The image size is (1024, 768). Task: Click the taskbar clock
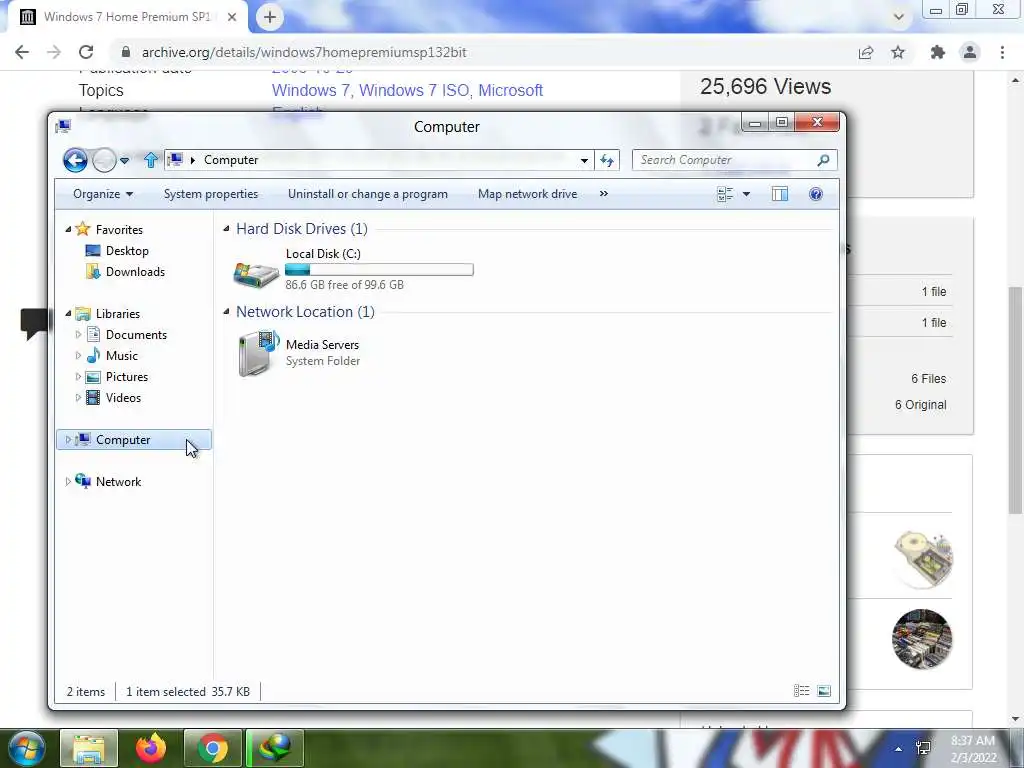pos(973,749)
